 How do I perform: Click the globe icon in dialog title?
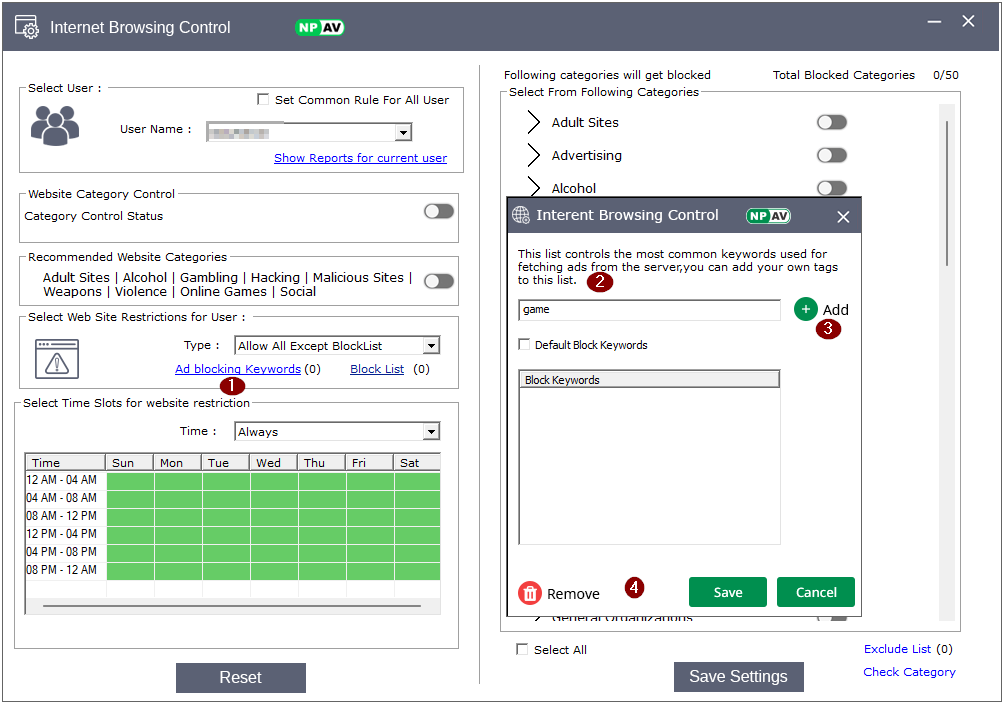tap(521, 216)
